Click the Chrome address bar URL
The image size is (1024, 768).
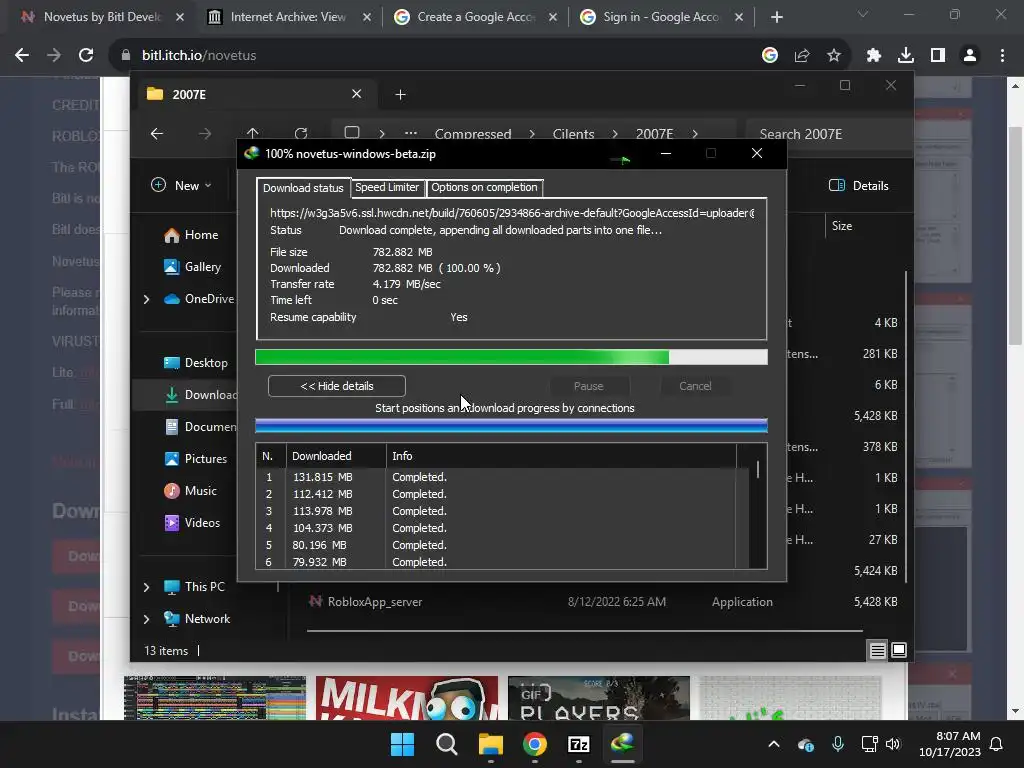(x=199, y=56)
